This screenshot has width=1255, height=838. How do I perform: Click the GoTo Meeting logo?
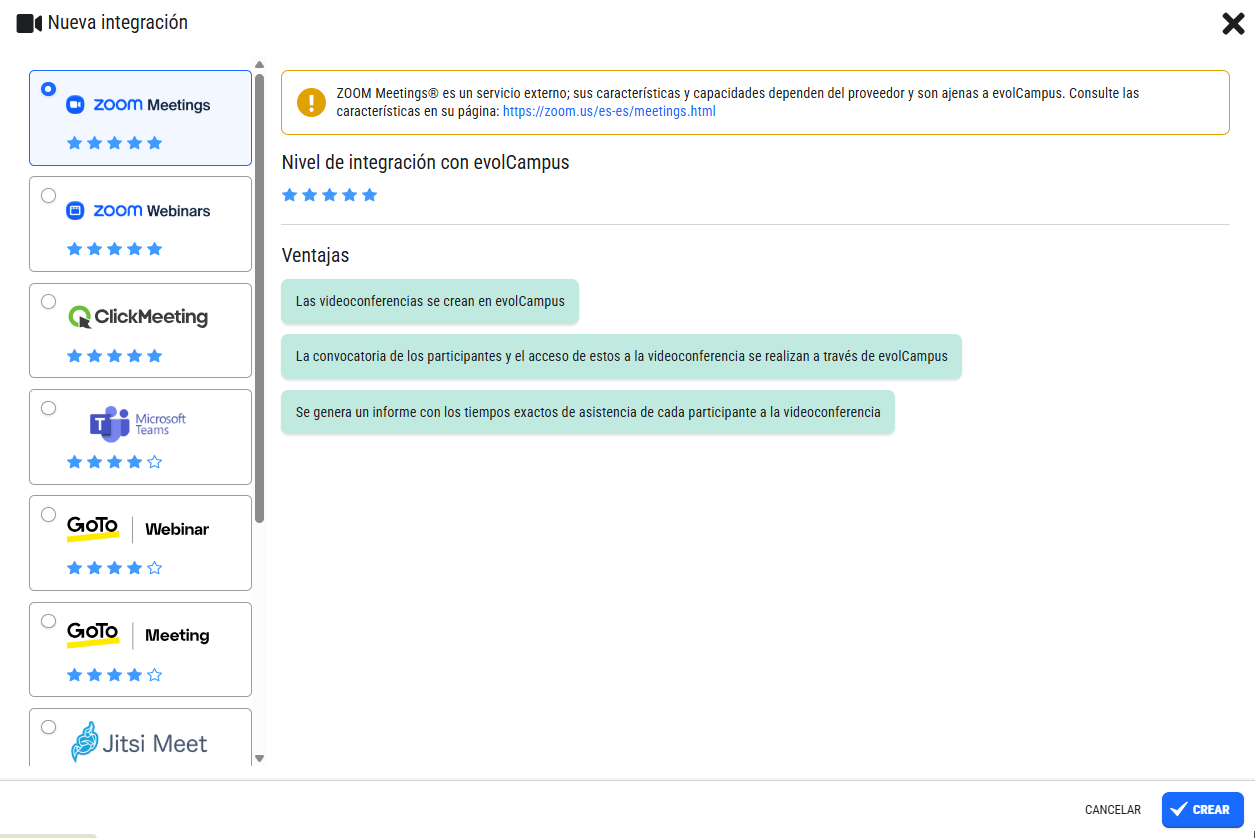pos(138,635)
